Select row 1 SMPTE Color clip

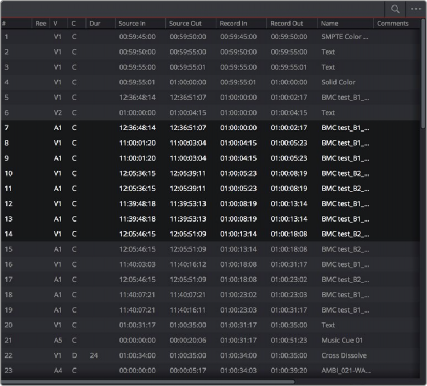point(211,37)
